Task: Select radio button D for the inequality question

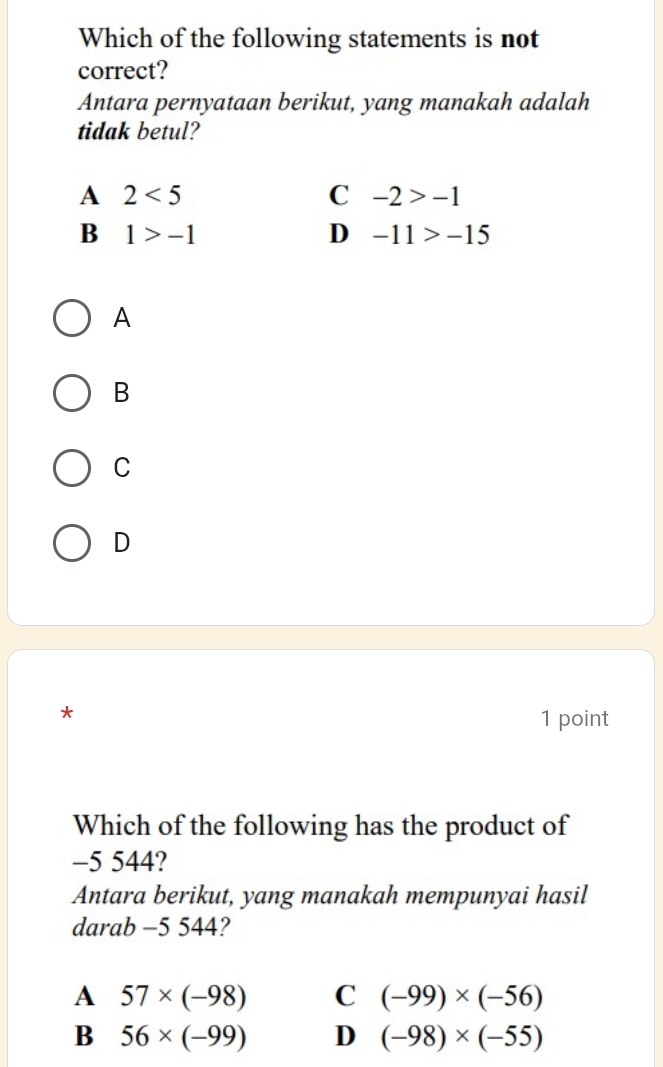Action: tap(71, 543)
